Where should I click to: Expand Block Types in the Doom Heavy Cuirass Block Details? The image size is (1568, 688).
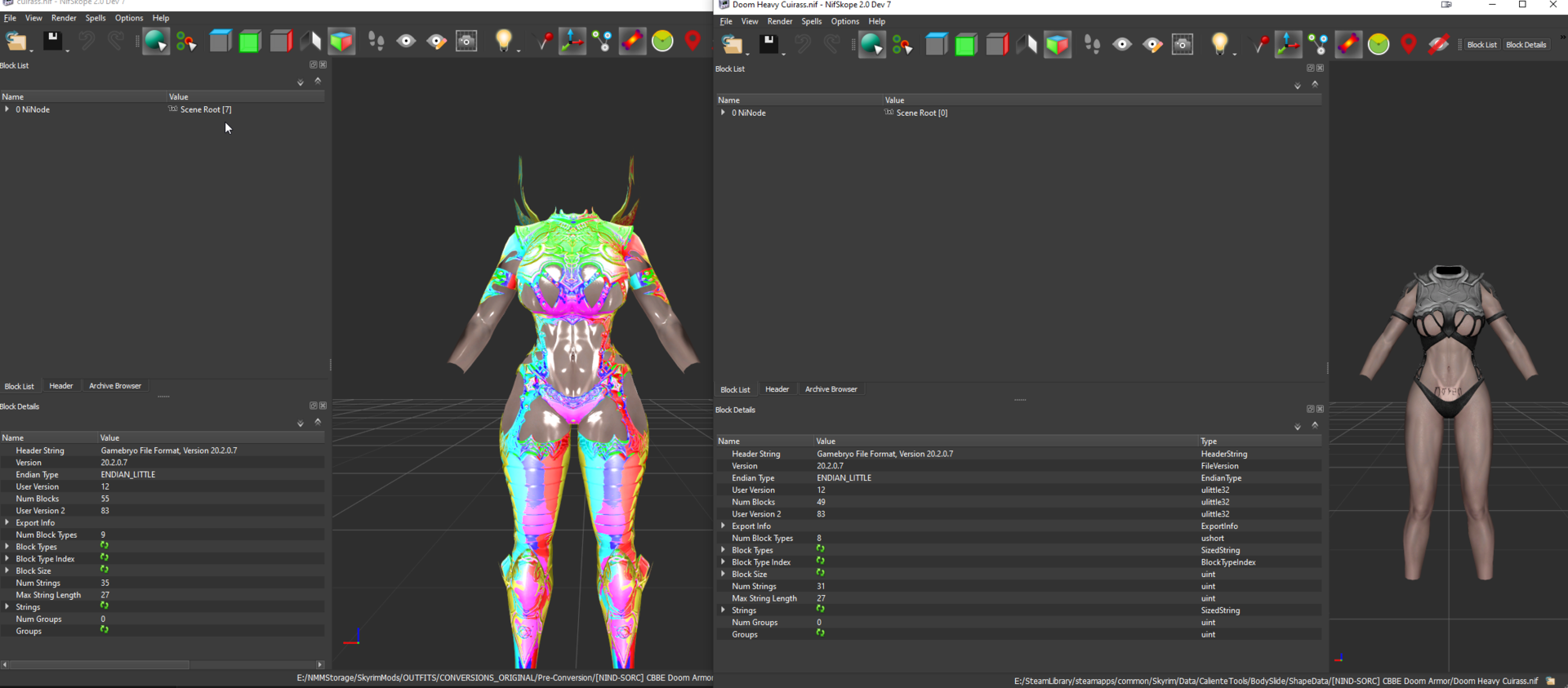(724, 550)
